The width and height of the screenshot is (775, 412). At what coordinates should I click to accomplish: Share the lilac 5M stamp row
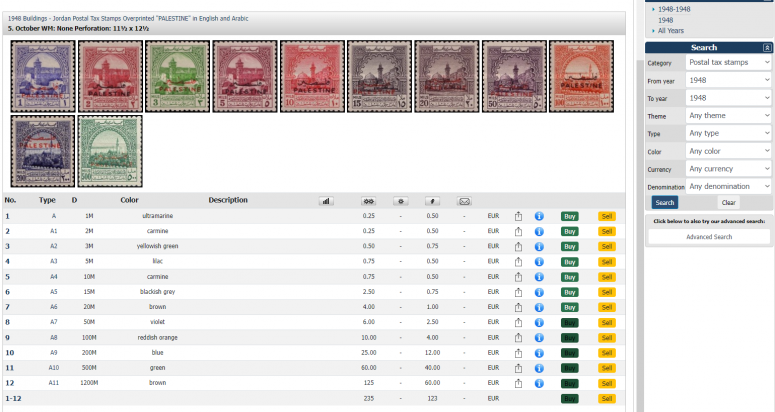[x=518, y=262]
